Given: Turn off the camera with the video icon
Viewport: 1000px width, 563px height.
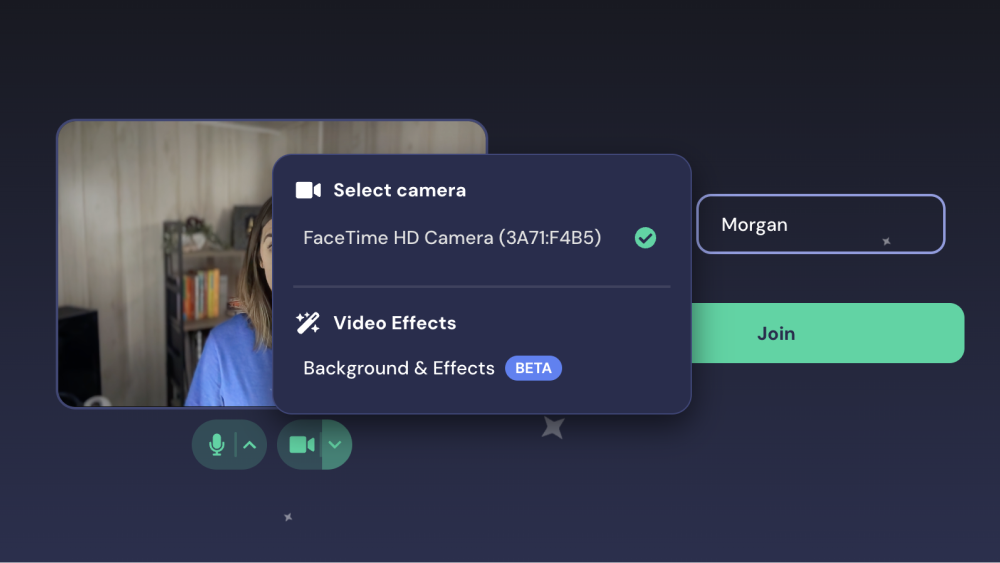Looking at the screenshot, I should (302, 444).
